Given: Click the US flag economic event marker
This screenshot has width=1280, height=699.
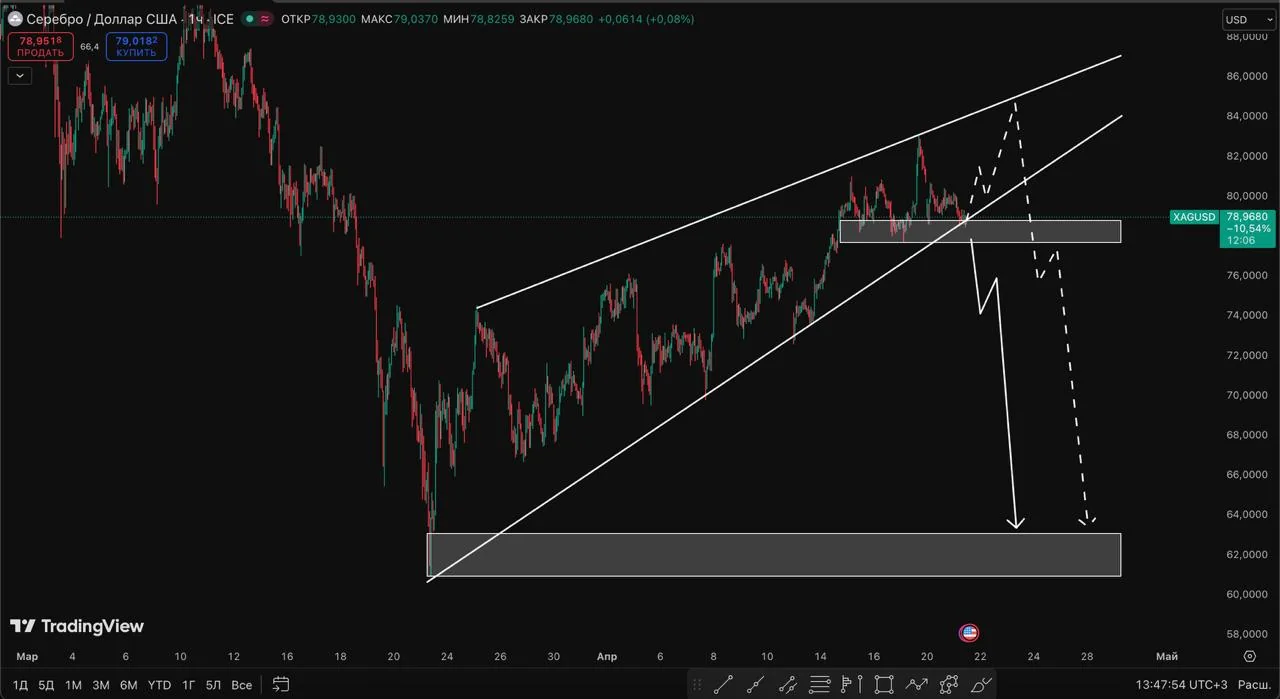Looking at the screenshot, I should (968, 633).
